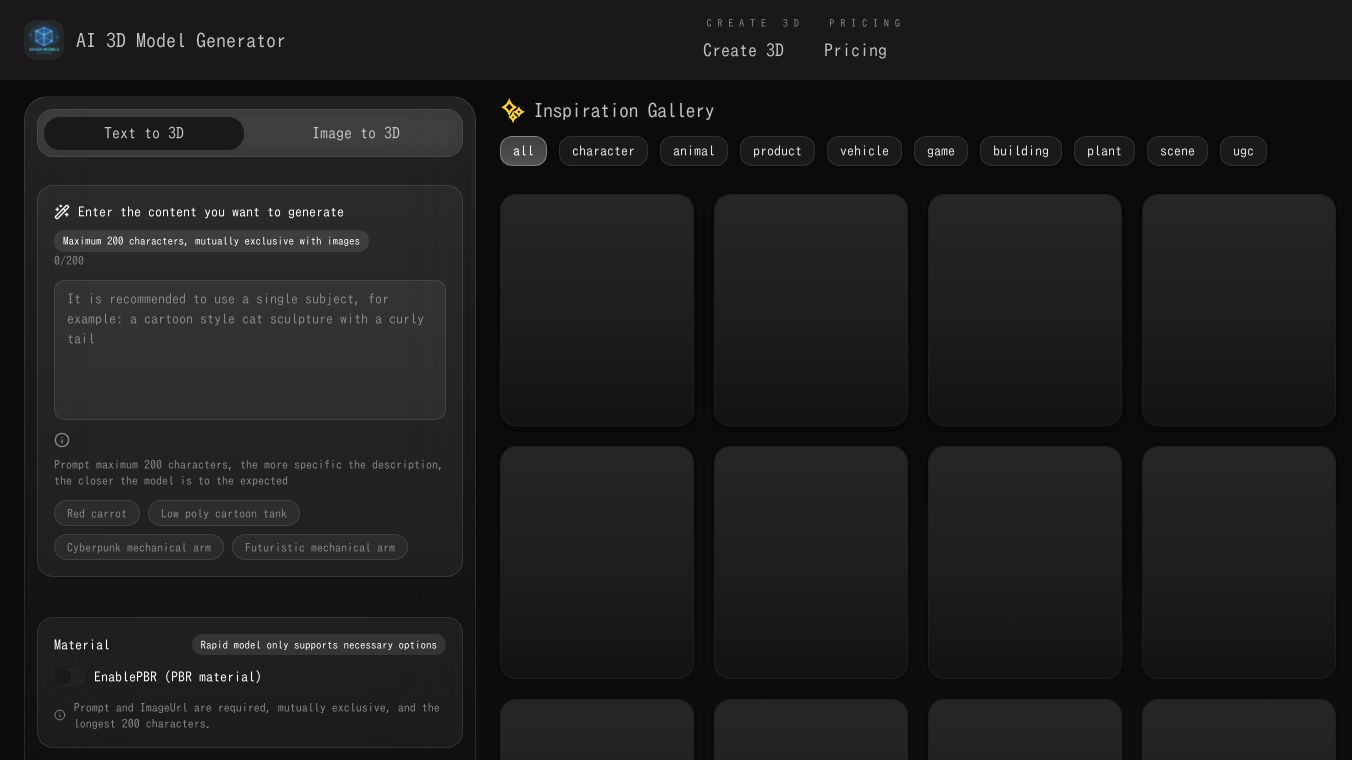Choose the Cyberpunk mechanical arm suggestion

139,547
